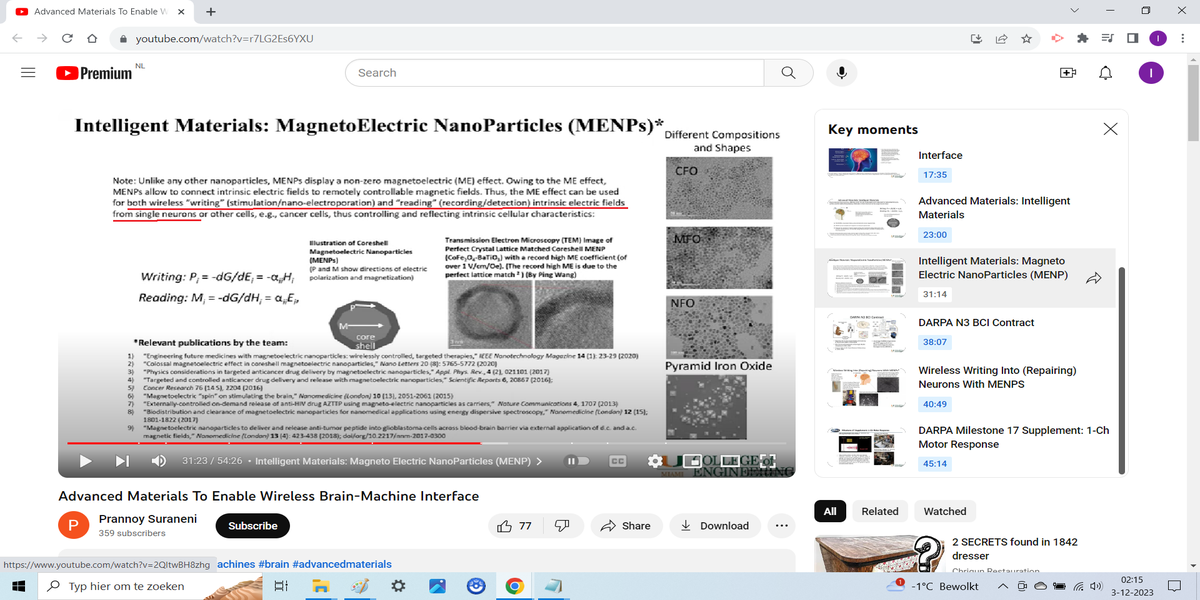
Task: Open the Create video icon
Action: (x=1068, y=73)
